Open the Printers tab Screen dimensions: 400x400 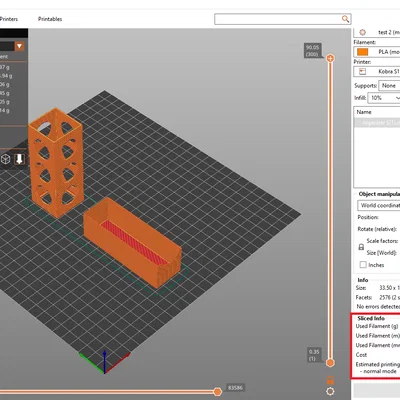tap(9, 19)
